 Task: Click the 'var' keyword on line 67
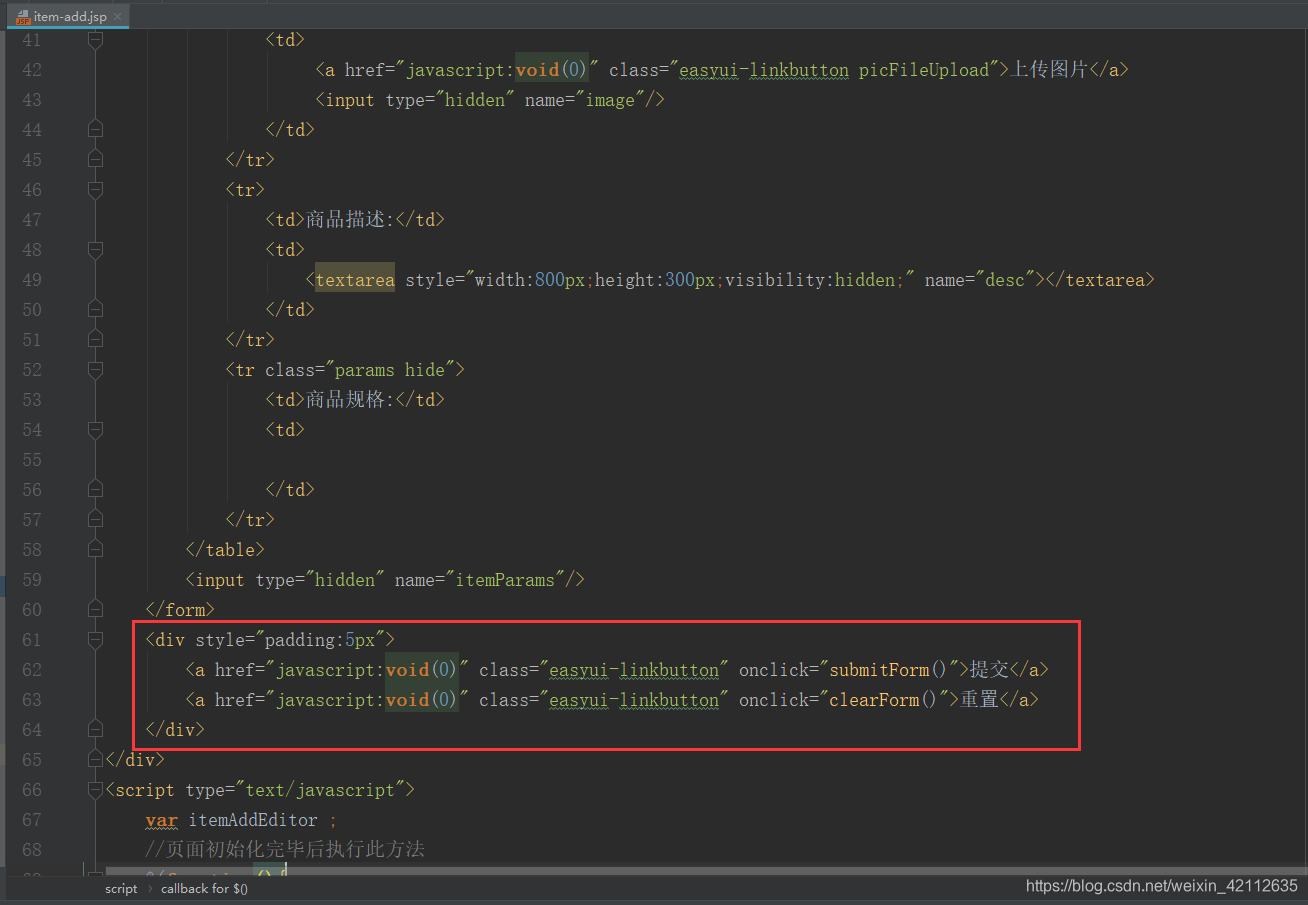161,820
